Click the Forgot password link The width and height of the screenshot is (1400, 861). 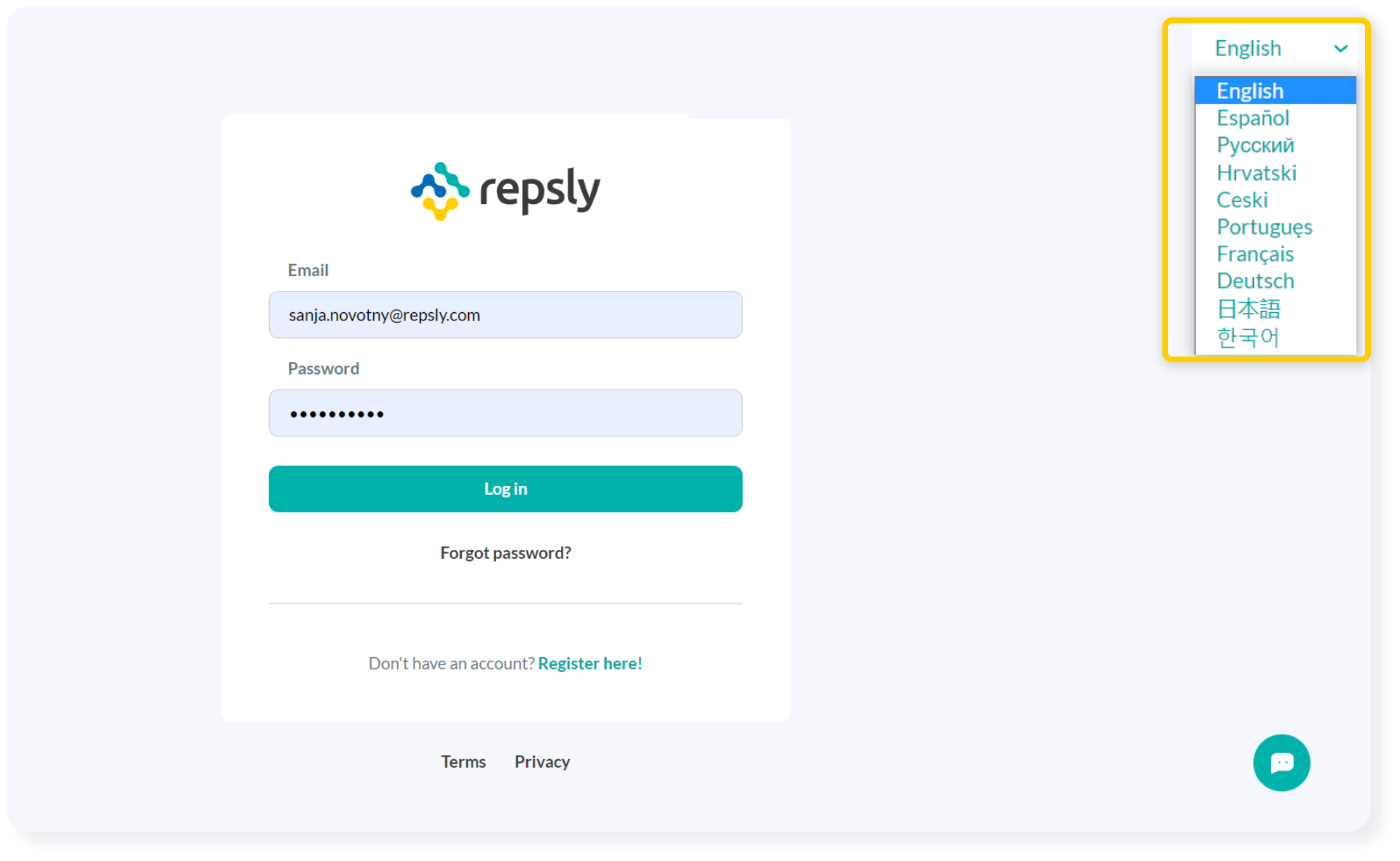coord(505,552)
